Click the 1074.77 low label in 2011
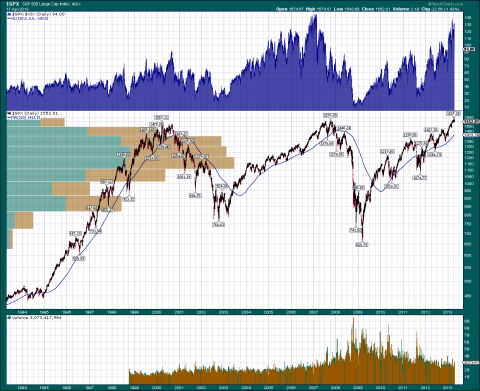480x391 pixels. (x=420, y=178)
